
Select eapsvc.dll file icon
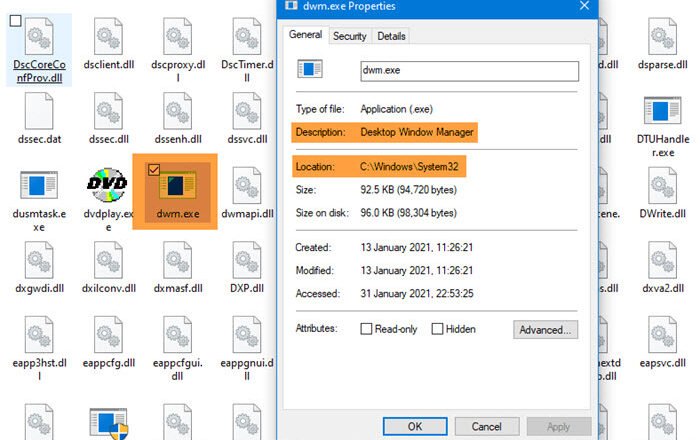pyautogui.click(x=662, y=335)
